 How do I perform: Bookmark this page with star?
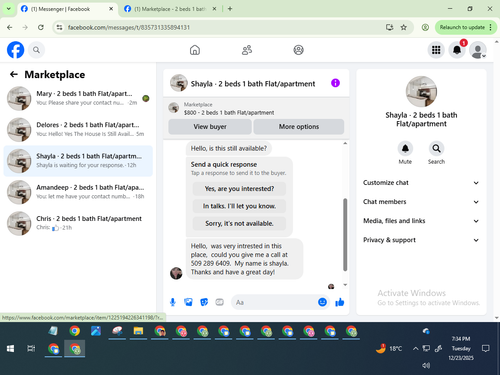(404, 27)
